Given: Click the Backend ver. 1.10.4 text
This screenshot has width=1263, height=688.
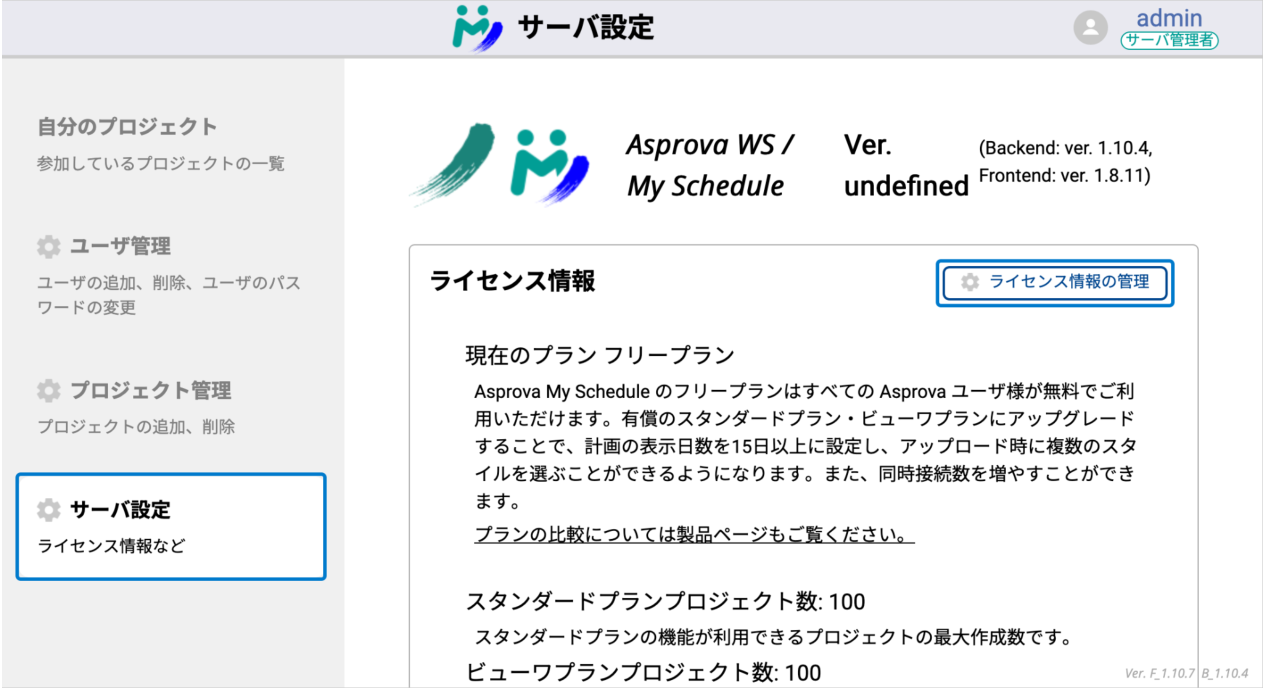Looking at the screenshot, I should [1065, 149].
